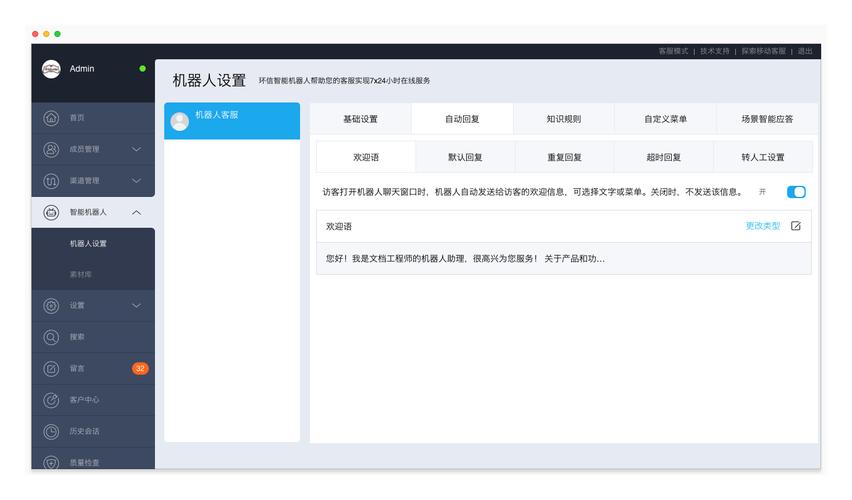852x500 pixels.
Task: Turn off the welcome message switch
Action: point(796,192)
